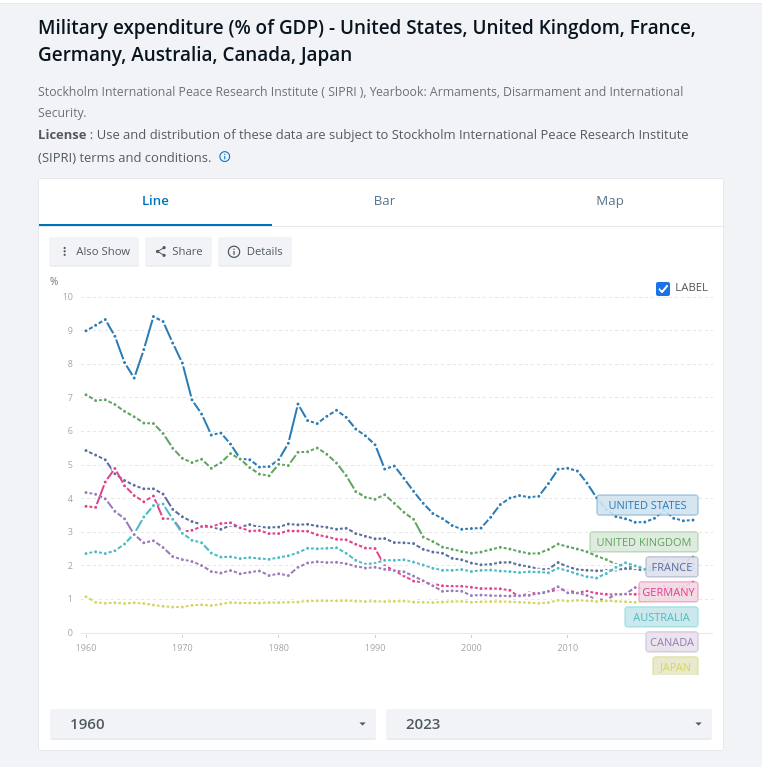The height and width of the screenshot is (767, 762).
Task: Switch to the Map tab
Action: (610, 201)
